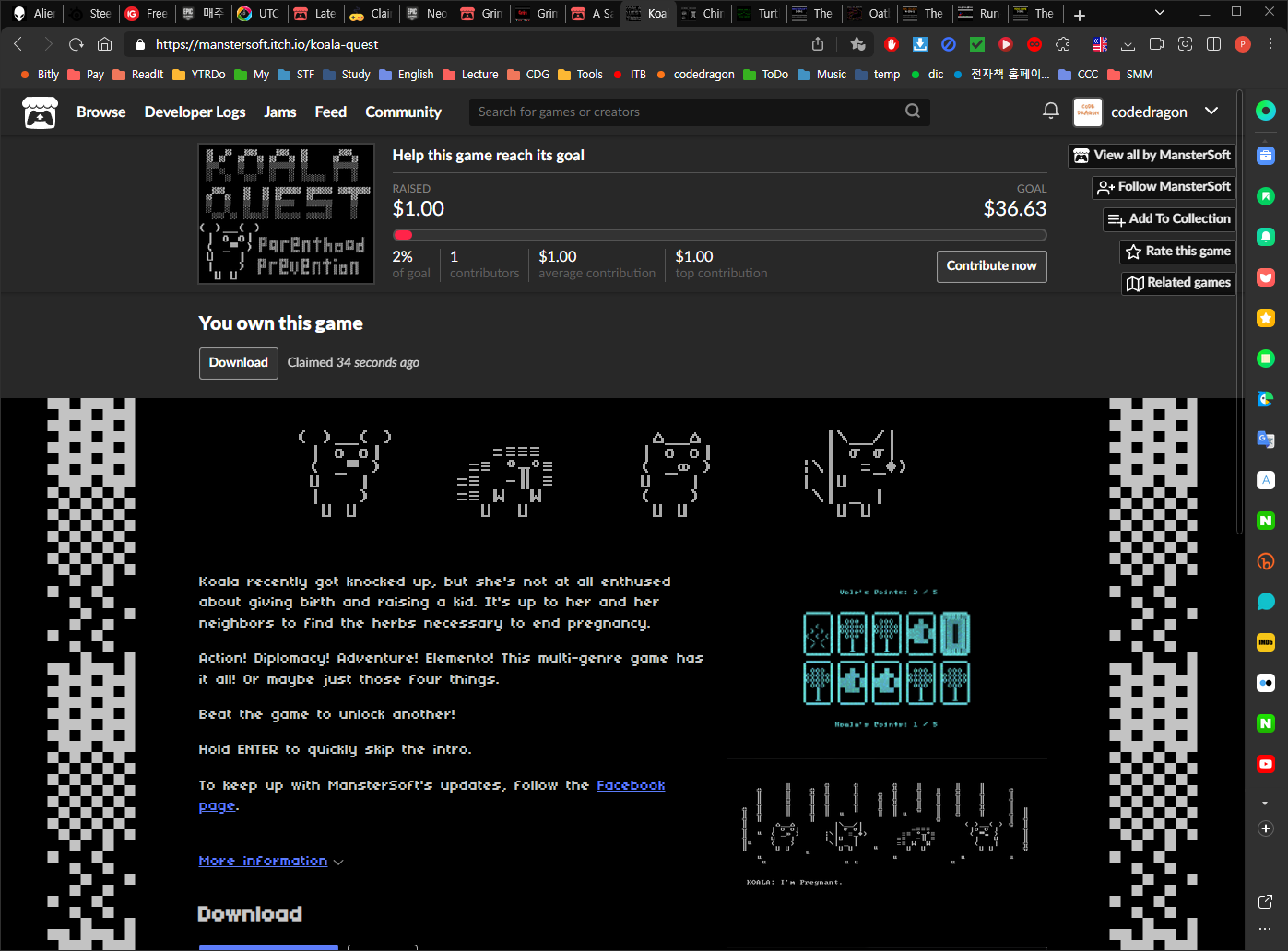Open the Browse menu on itch.io
Screen dimensions: 1288x951
pyautogui.click(x=101, y=112)
